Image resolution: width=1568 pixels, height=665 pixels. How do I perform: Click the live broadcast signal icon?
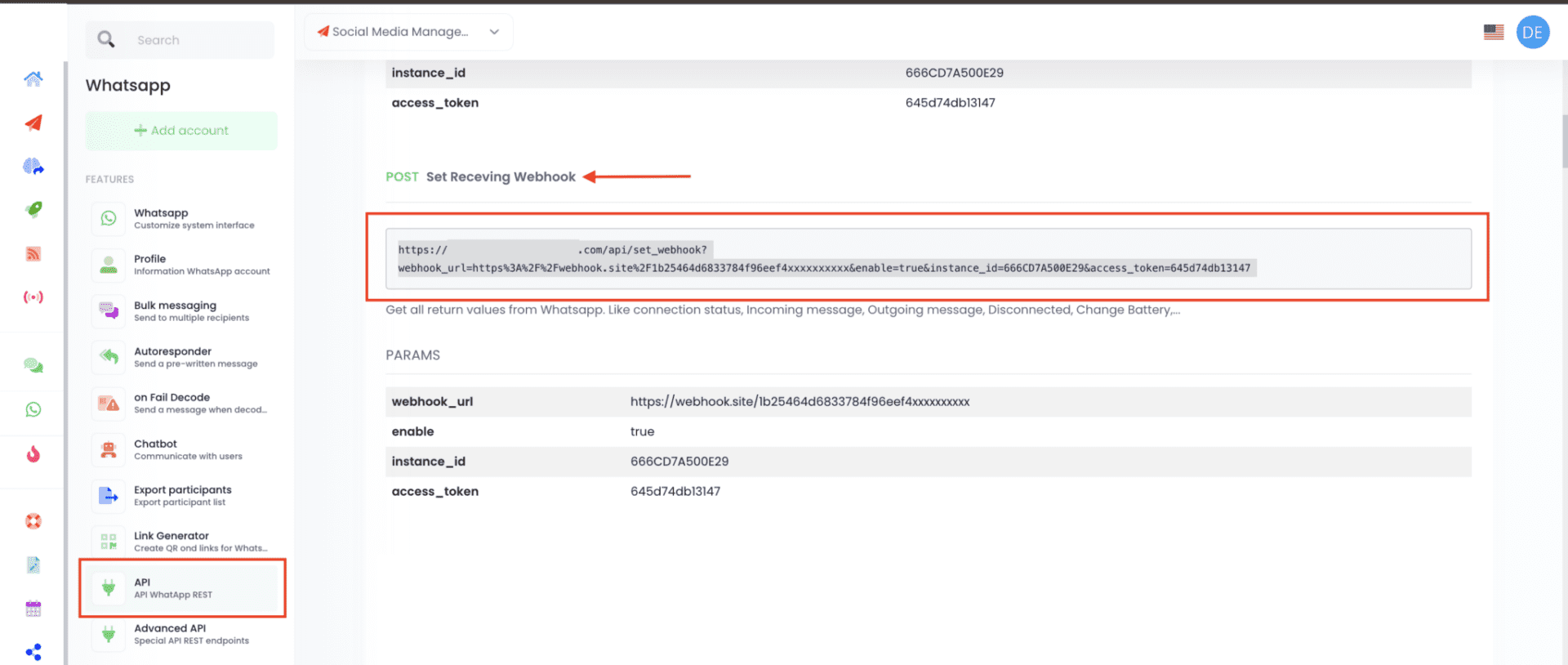pos(33,297)
